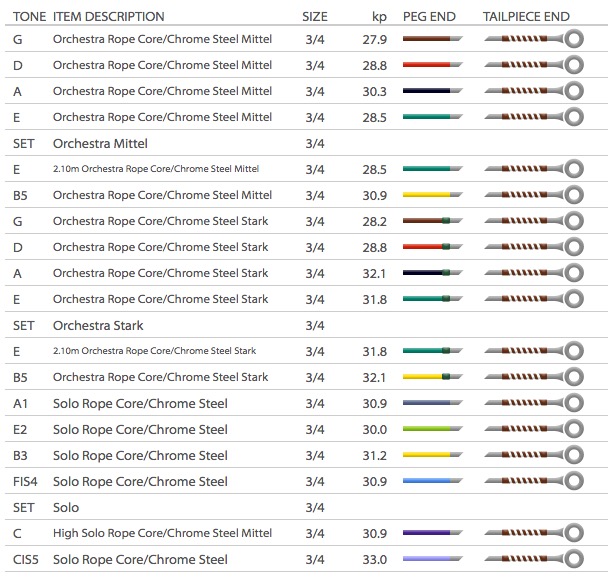Screen dimensions: 608x582
Task: Click the TONE column header
Action: click(x=29, y=17)
